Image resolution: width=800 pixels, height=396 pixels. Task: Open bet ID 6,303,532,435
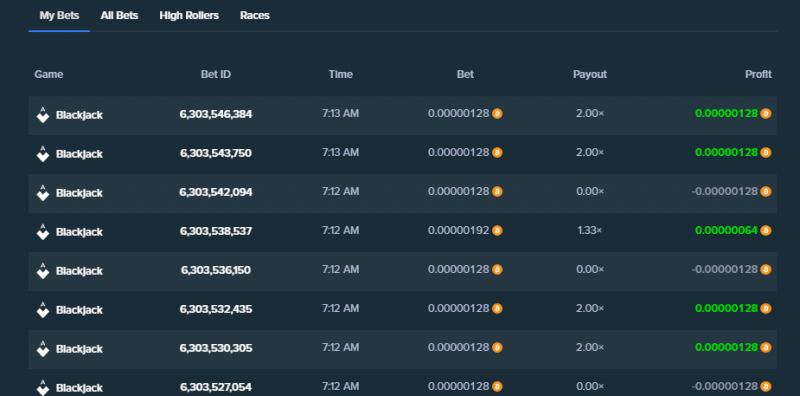pos(216,309)
